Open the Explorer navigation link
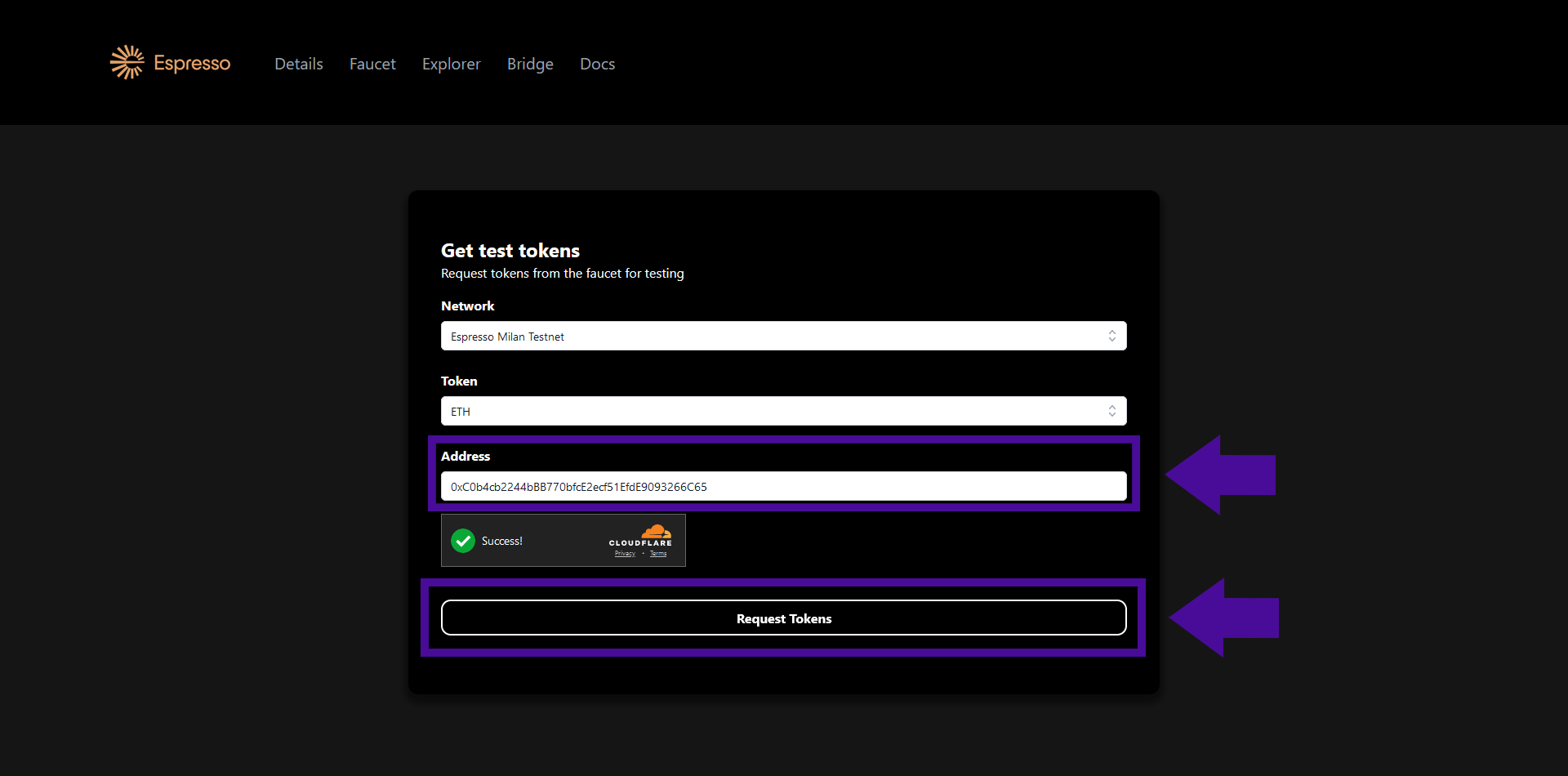The width and height of the screenshot is (1568, 776). point(451,64)
